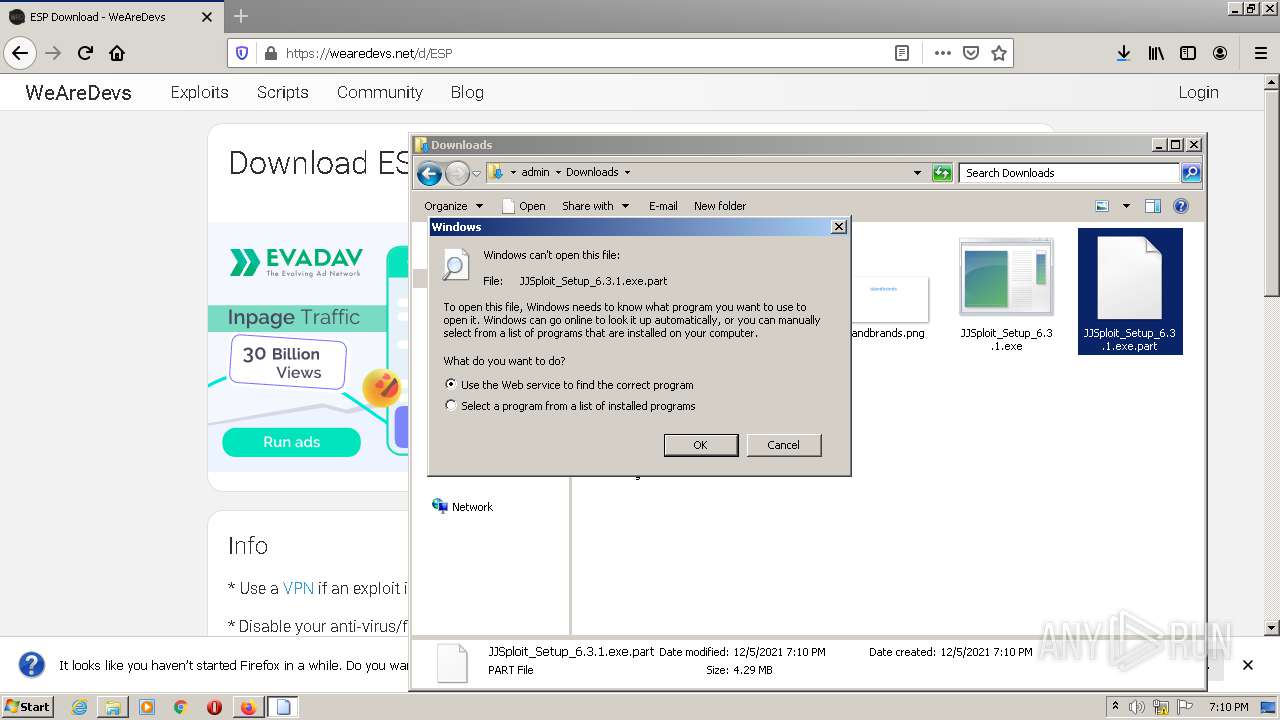
Task: Close the ESP Download tab
Action: pos(207,17)
